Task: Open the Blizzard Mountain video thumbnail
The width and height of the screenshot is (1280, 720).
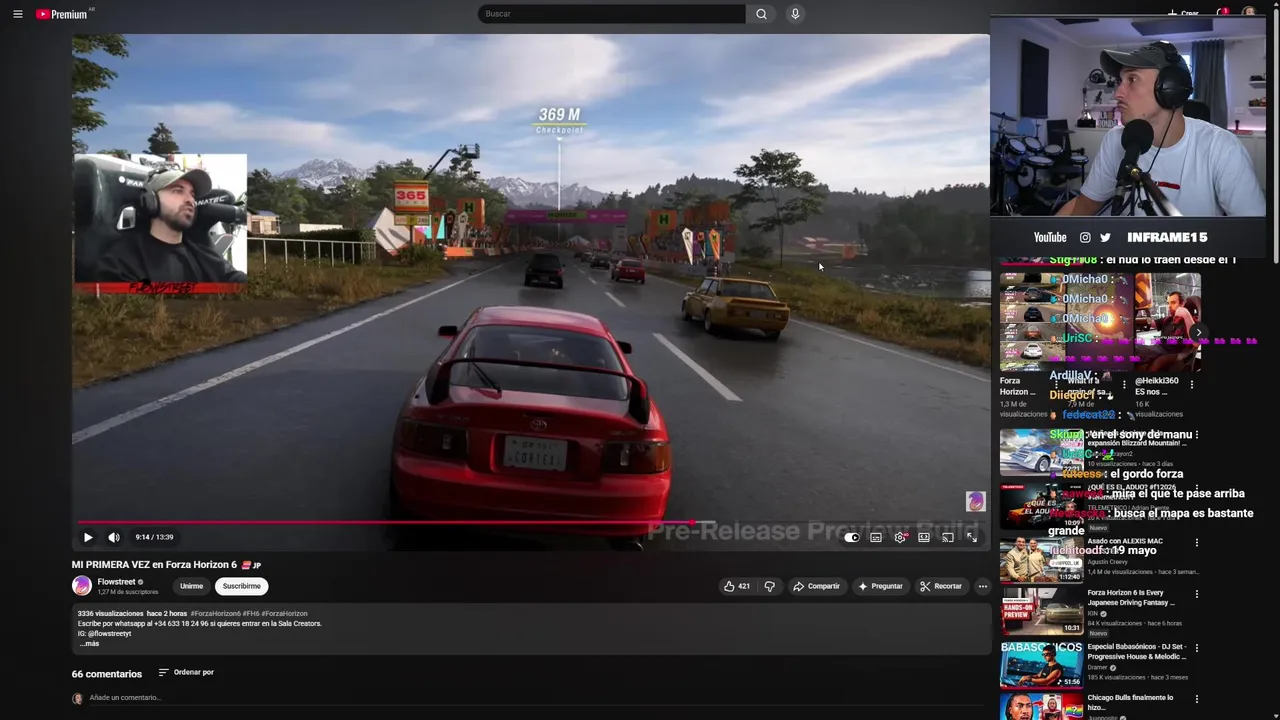Action: click(x=1041, y=451)
